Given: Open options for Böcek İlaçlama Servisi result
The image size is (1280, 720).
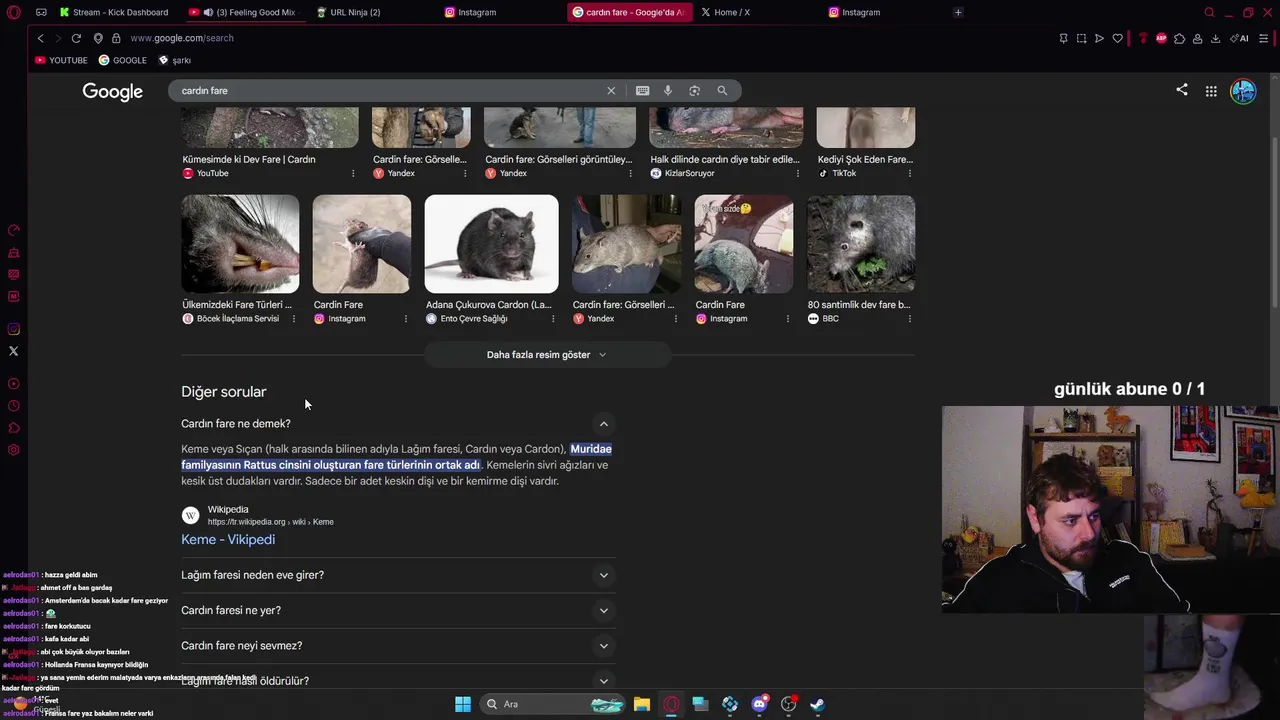Looking at the screenshot, I should pyautogui.click(x=293, y=319).
